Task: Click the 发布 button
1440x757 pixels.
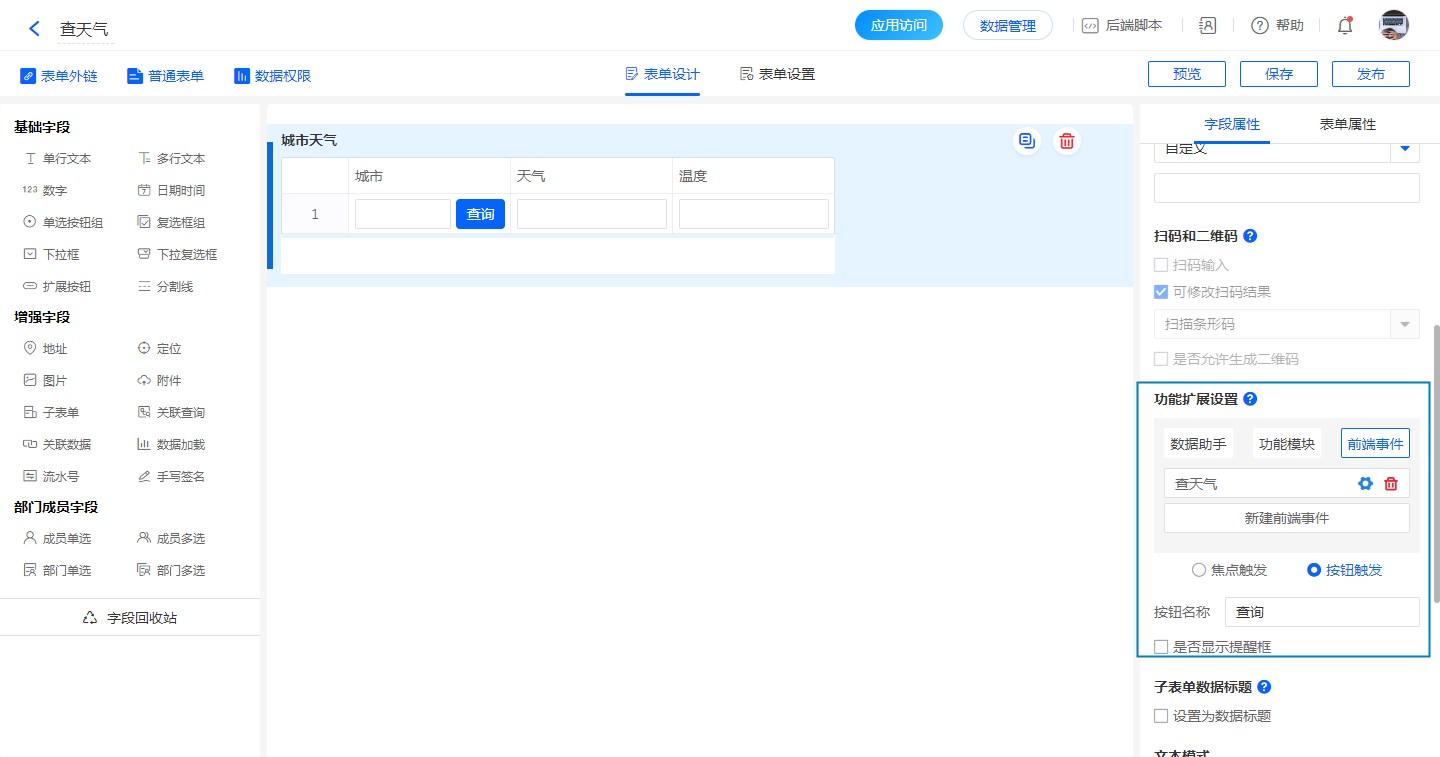Action: (1371, 74)
